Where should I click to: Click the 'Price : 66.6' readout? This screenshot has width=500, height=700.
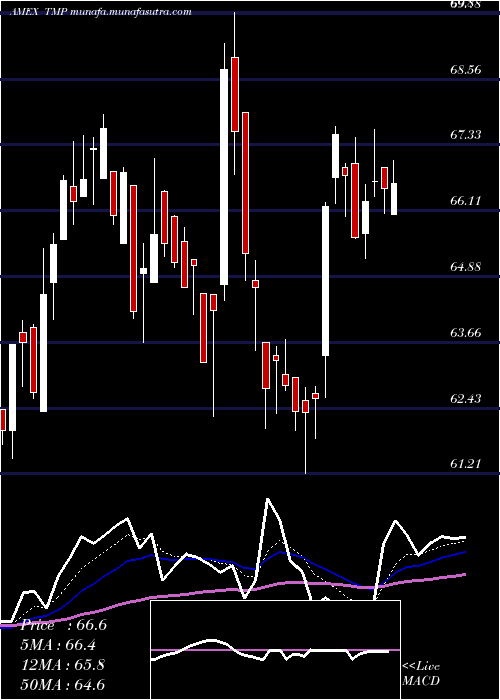[x=63, y=625]
